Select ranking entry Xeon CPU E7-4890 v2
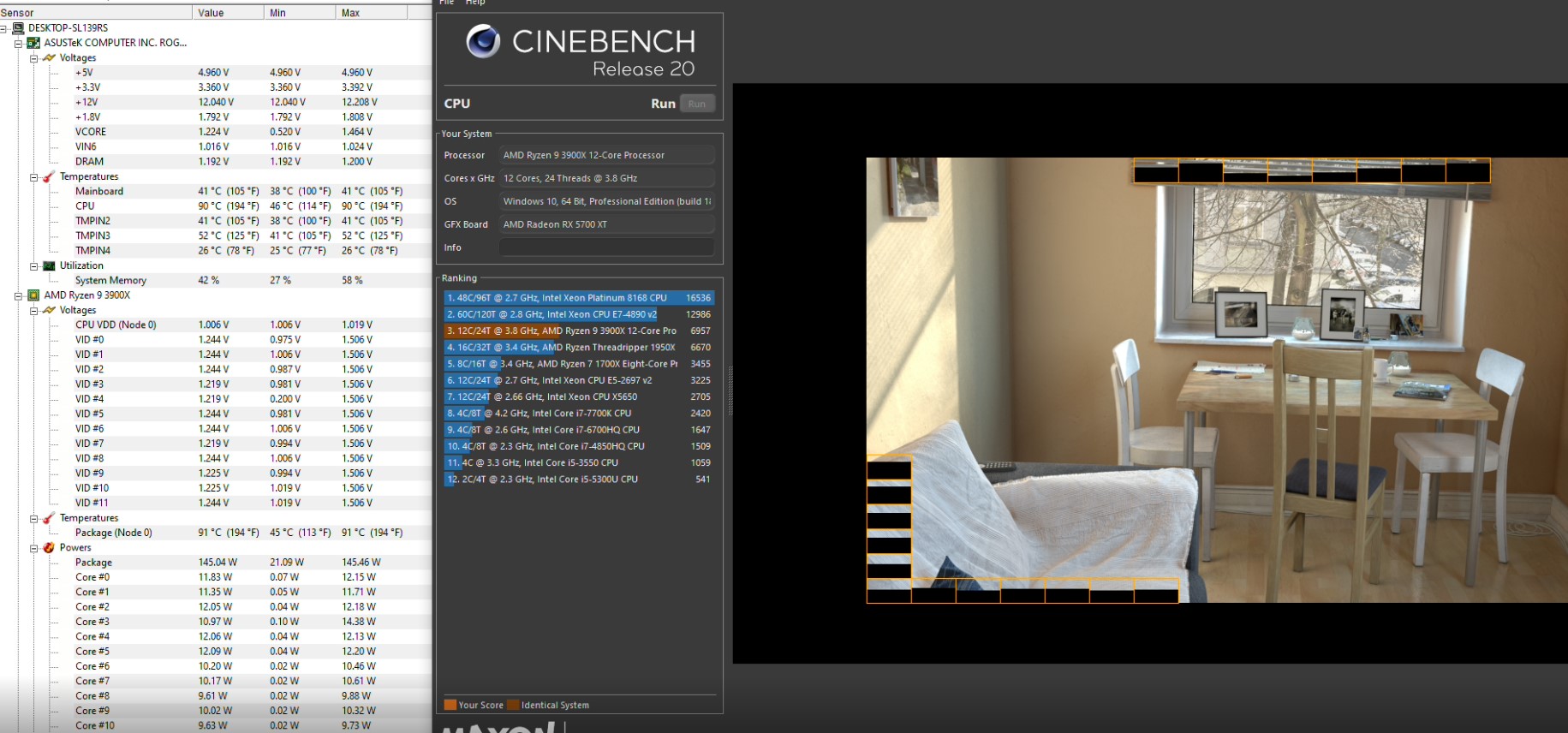 click(579, 314)
